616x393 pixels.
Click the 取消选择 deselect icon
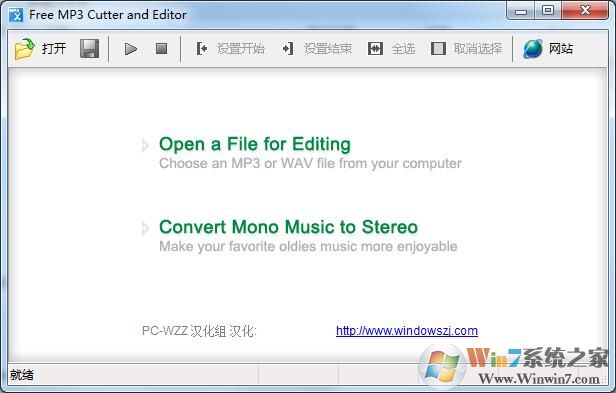point(438,49)
